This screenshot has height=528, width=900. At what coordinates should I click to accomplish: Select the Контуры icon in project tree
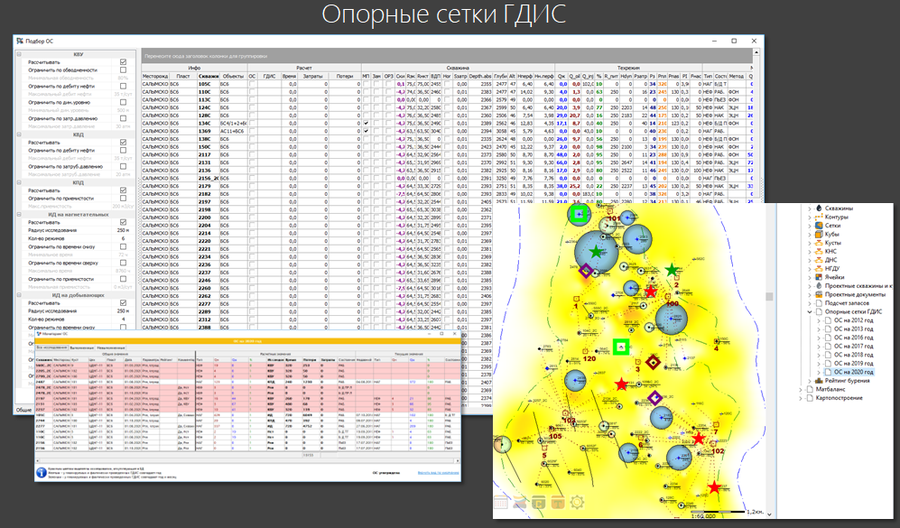tap(818, 217)
